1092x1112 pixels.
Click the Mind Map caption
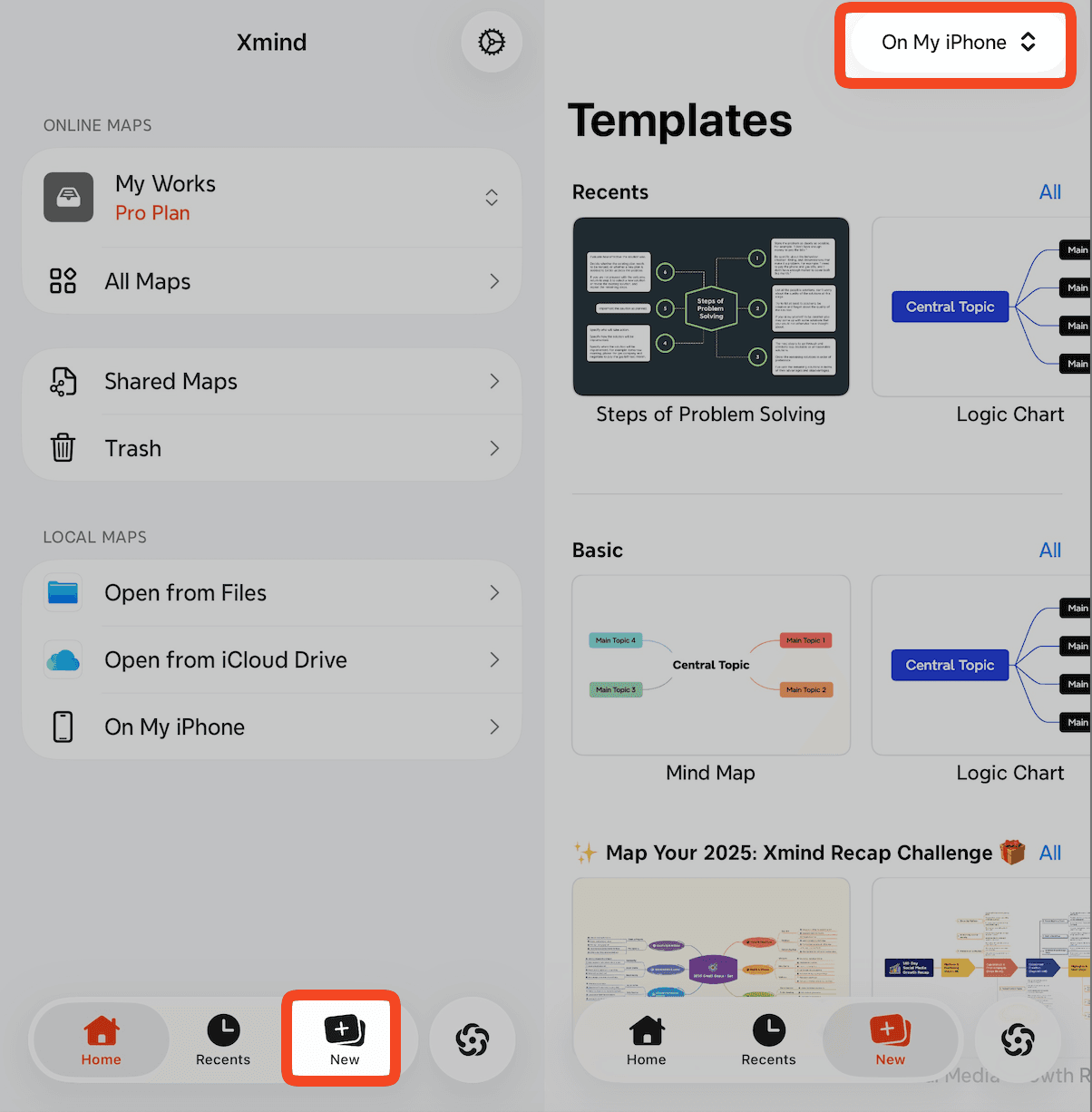pos(711,773)
